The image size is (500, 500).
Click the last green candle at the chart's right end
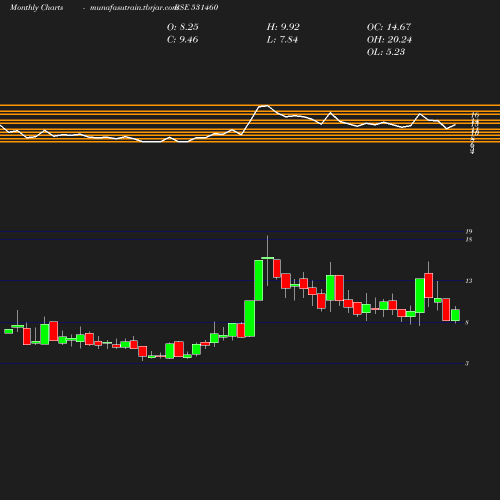point(455,315)
